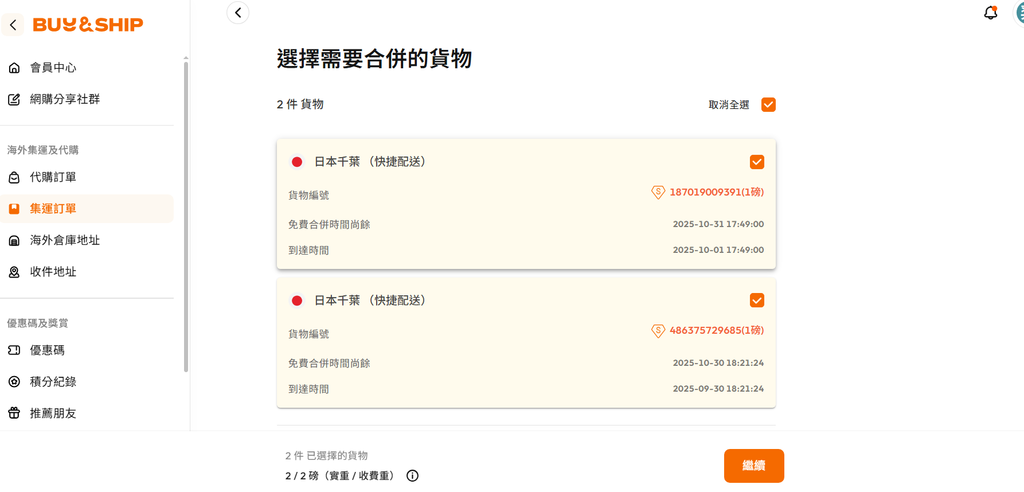Open 收件地址 in the sidebar
This screenshot has width=1024, height=492.
click(53, 272)
